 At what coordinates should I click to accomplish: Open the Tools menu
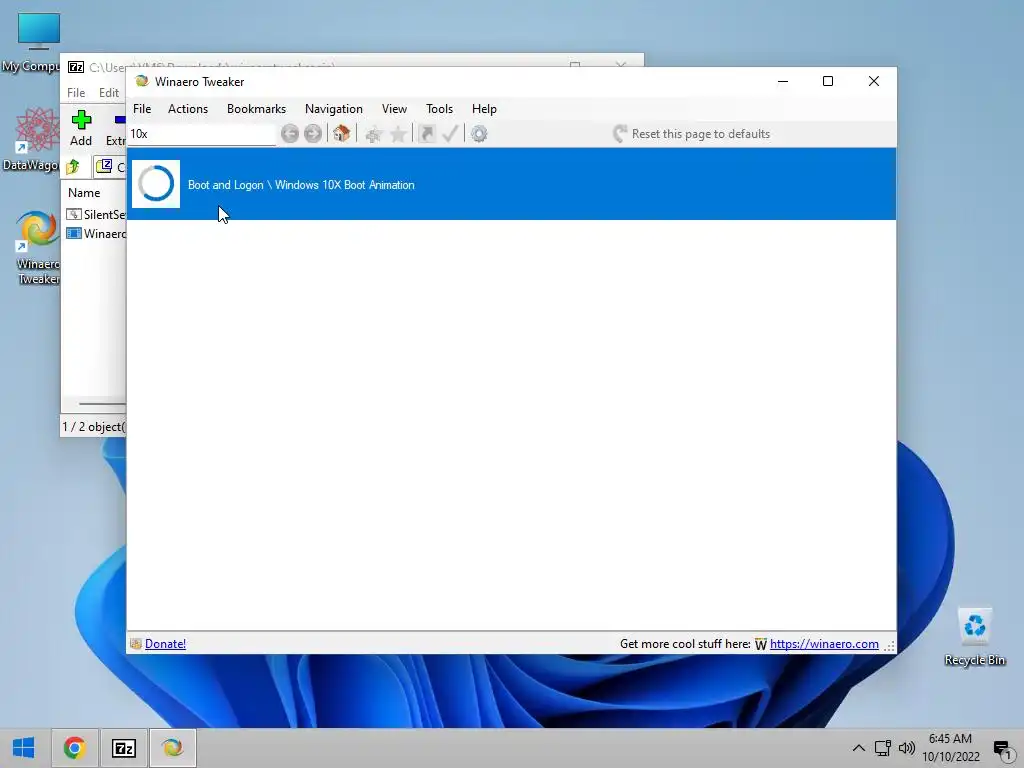tap(440, 109)
